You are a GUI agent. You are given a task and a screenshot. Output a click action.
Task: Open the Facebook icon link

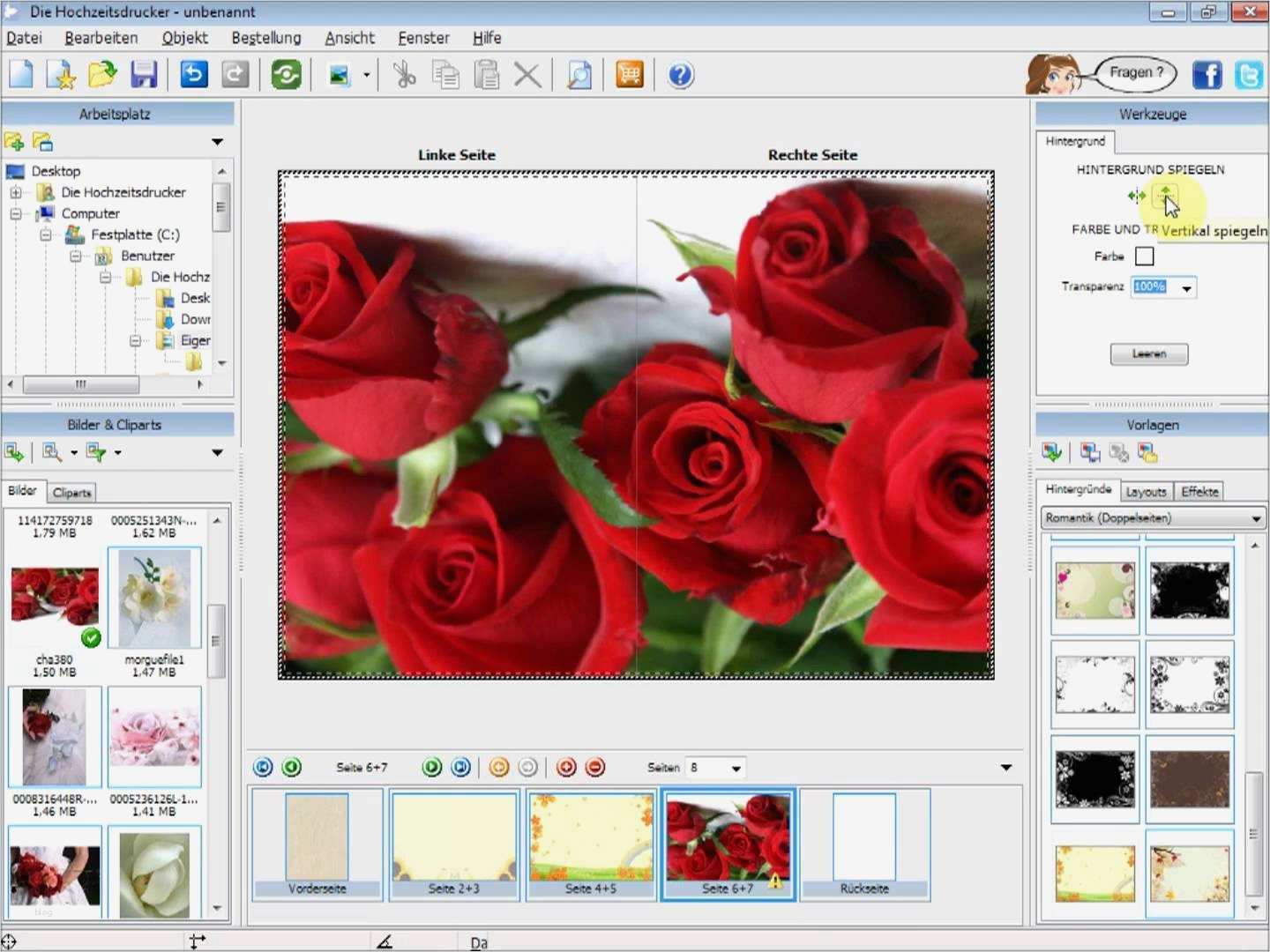1206,75
